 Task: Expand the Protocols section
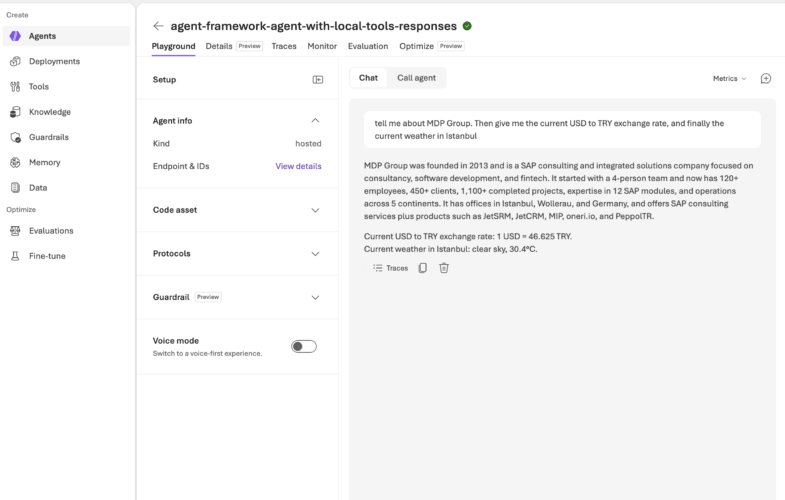[x=315, y=254]
